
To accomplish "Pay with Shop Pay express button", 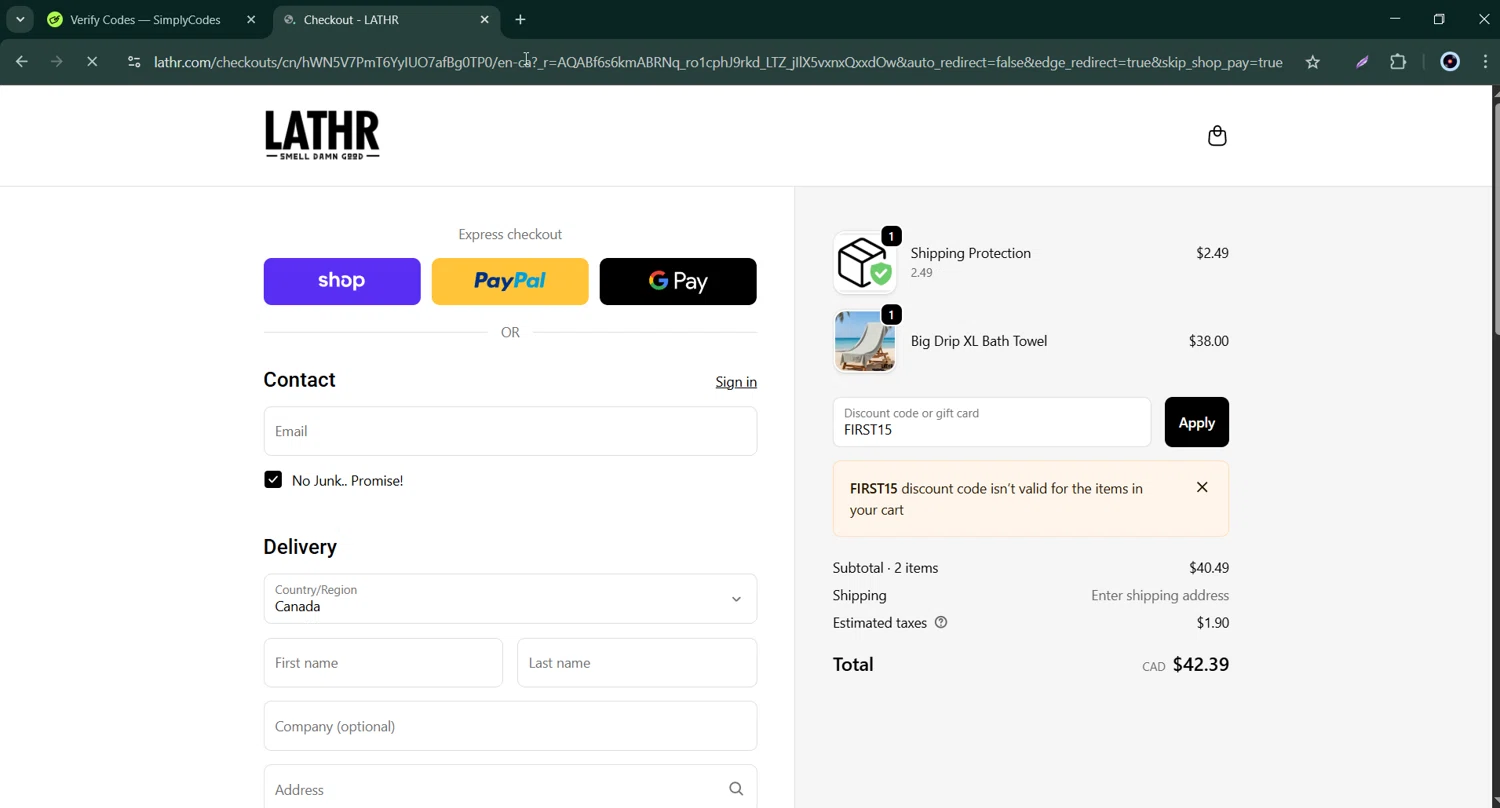I will coord(342,281).
